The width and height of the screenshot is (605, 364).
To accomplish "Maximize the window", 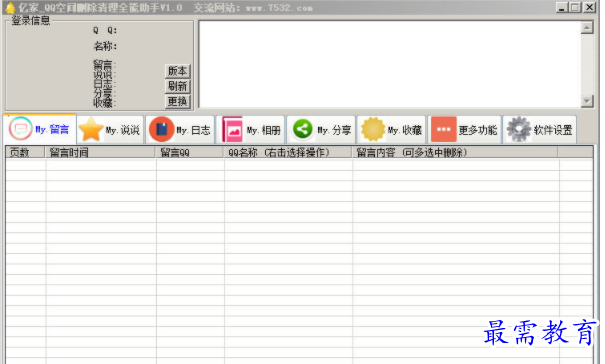I will tap(575, 7).
